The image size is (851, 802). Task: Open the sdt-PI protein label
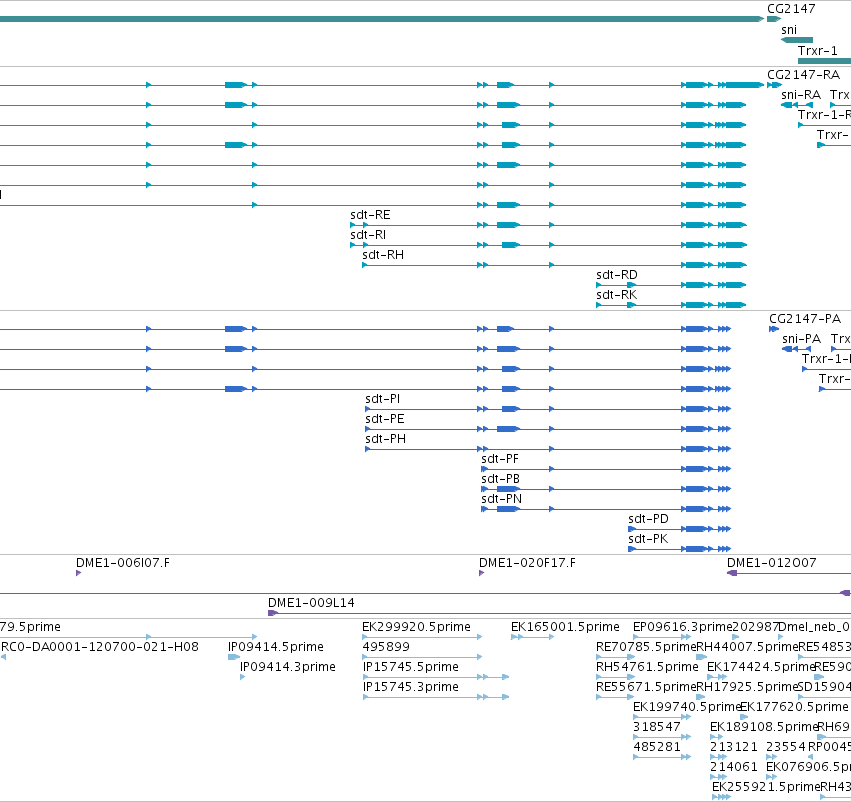tap(383, 399)
